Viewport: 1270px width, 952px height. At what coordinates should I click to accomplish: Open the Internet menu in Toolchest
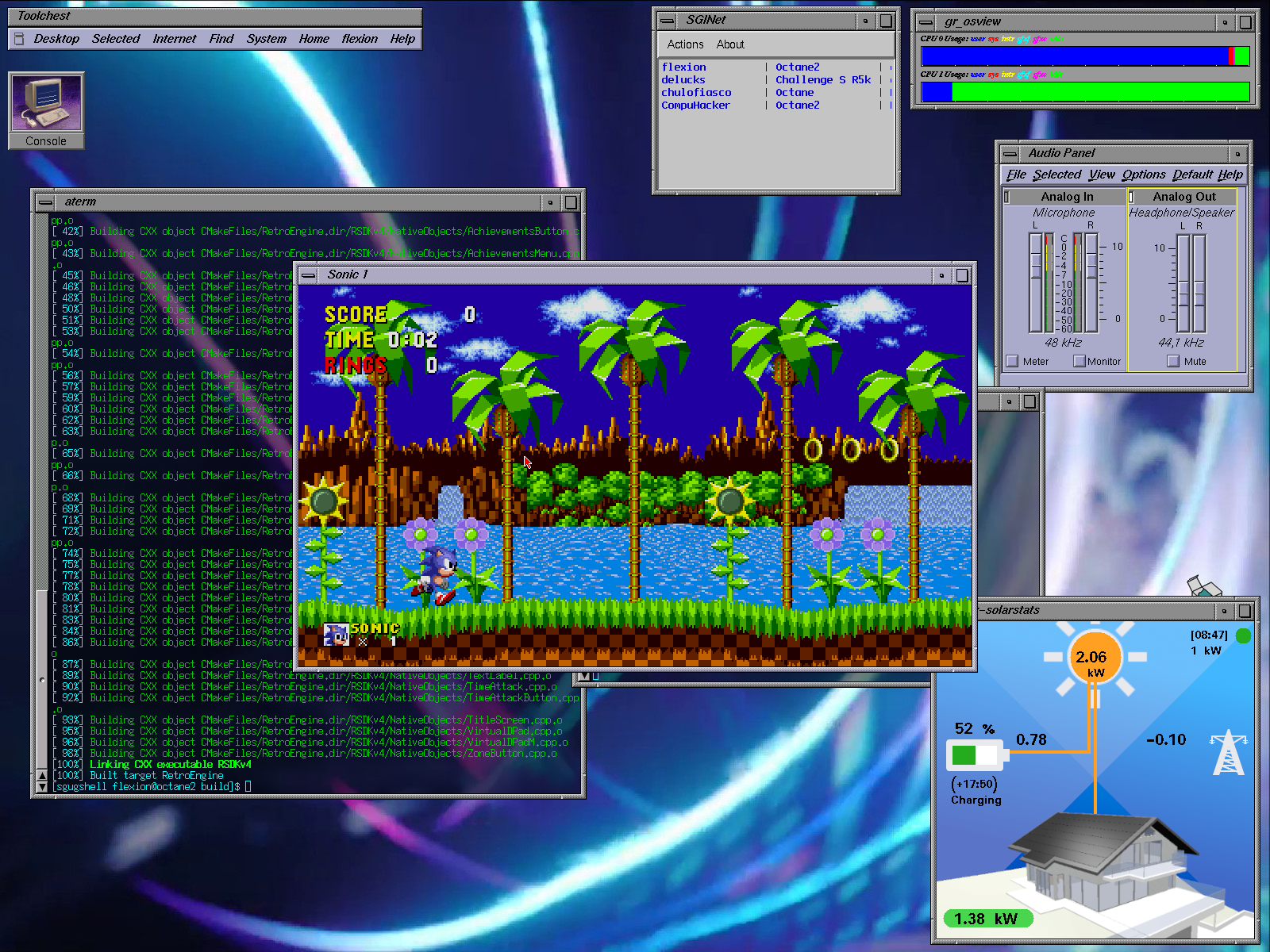[x=174, y=39]
